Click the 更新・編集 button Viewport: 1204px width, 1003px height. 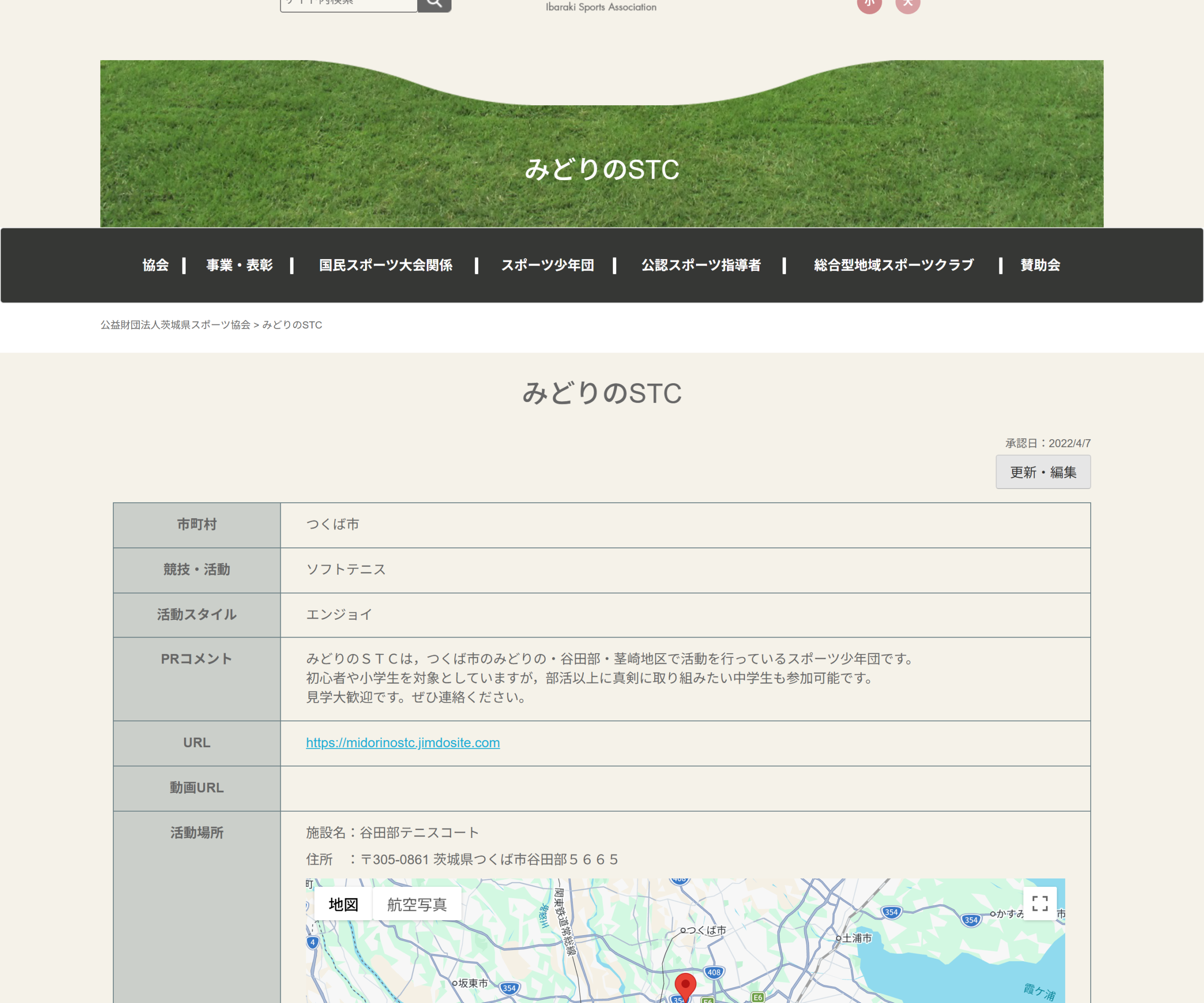coord(1043,472)
